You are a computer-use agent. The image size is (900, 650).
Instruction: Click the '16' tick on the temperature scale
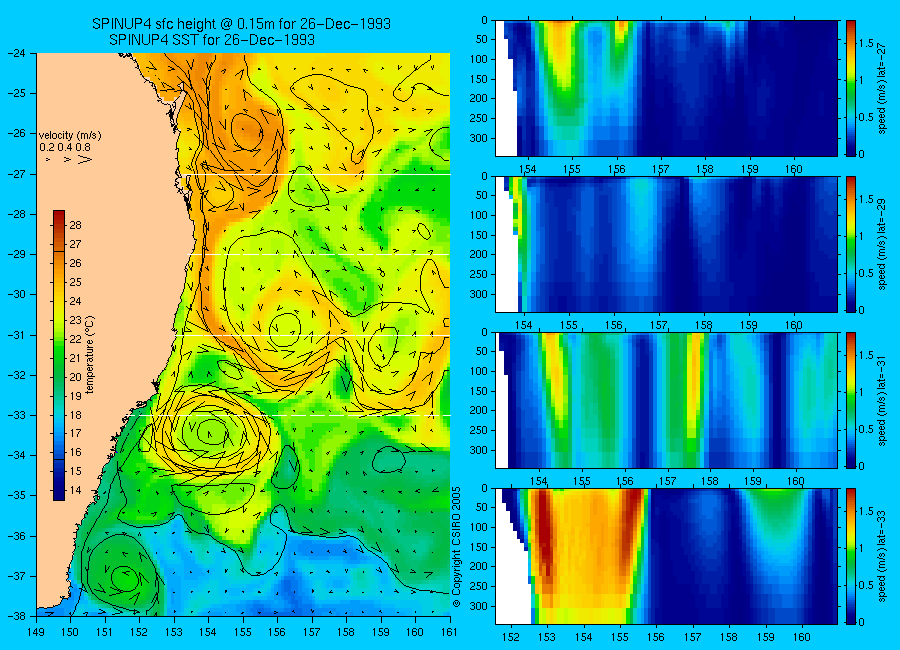(76, 452)
